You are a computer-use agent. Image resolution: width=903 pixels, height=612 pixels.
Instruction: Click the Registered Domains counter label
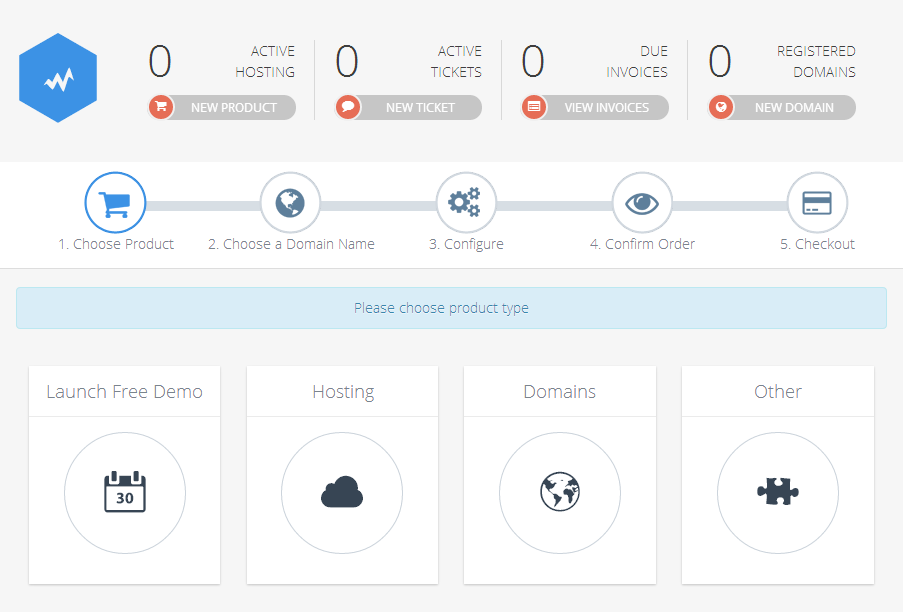coord(816,62)
